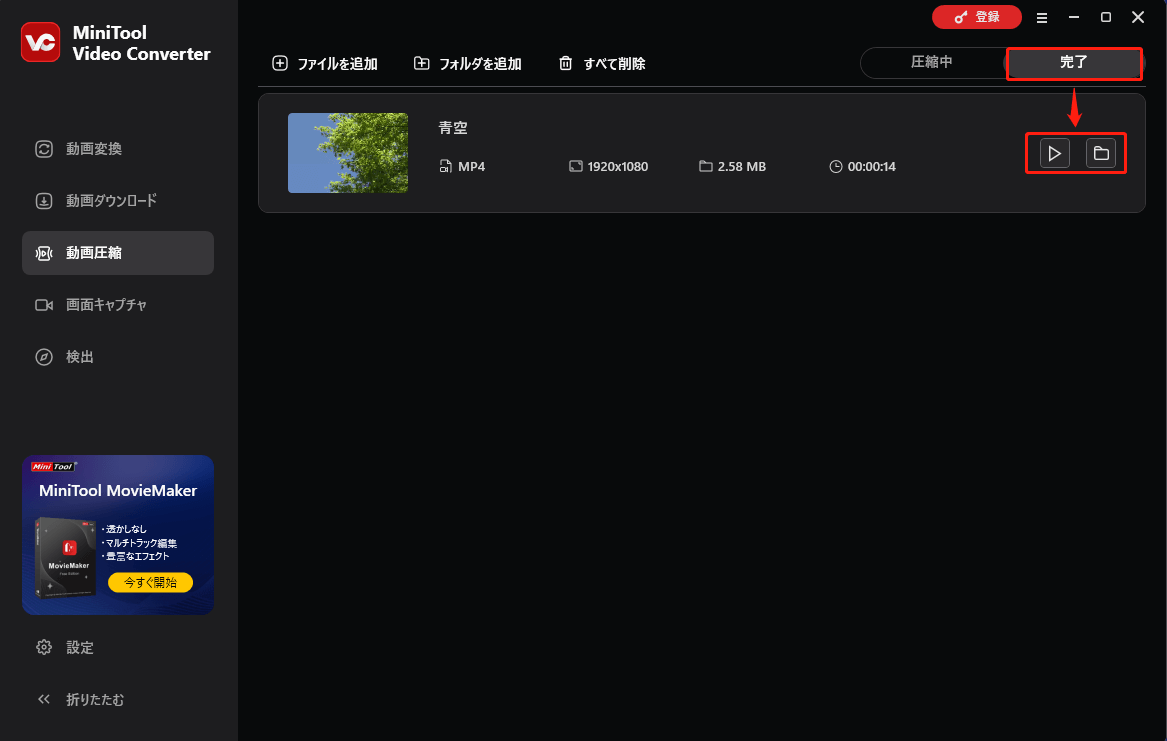Image resolution: width=1167 pixels, height=741 pixels.
Task: Open the 検出 section
Action: pos(118,357)
